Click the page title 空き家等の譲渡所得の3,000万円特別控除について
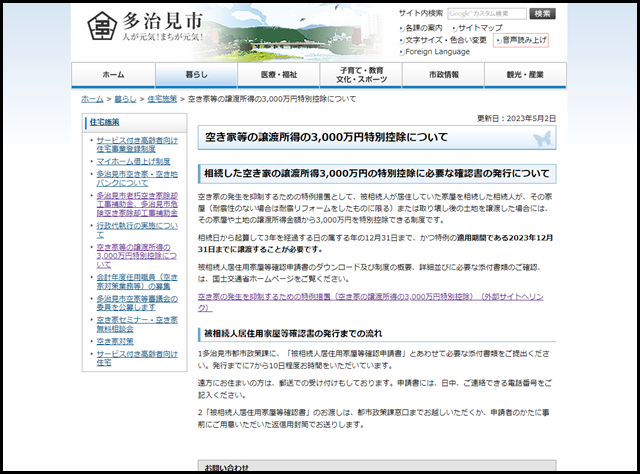The width and height of the screenshot is (640, 474). (x=327, y=137)
